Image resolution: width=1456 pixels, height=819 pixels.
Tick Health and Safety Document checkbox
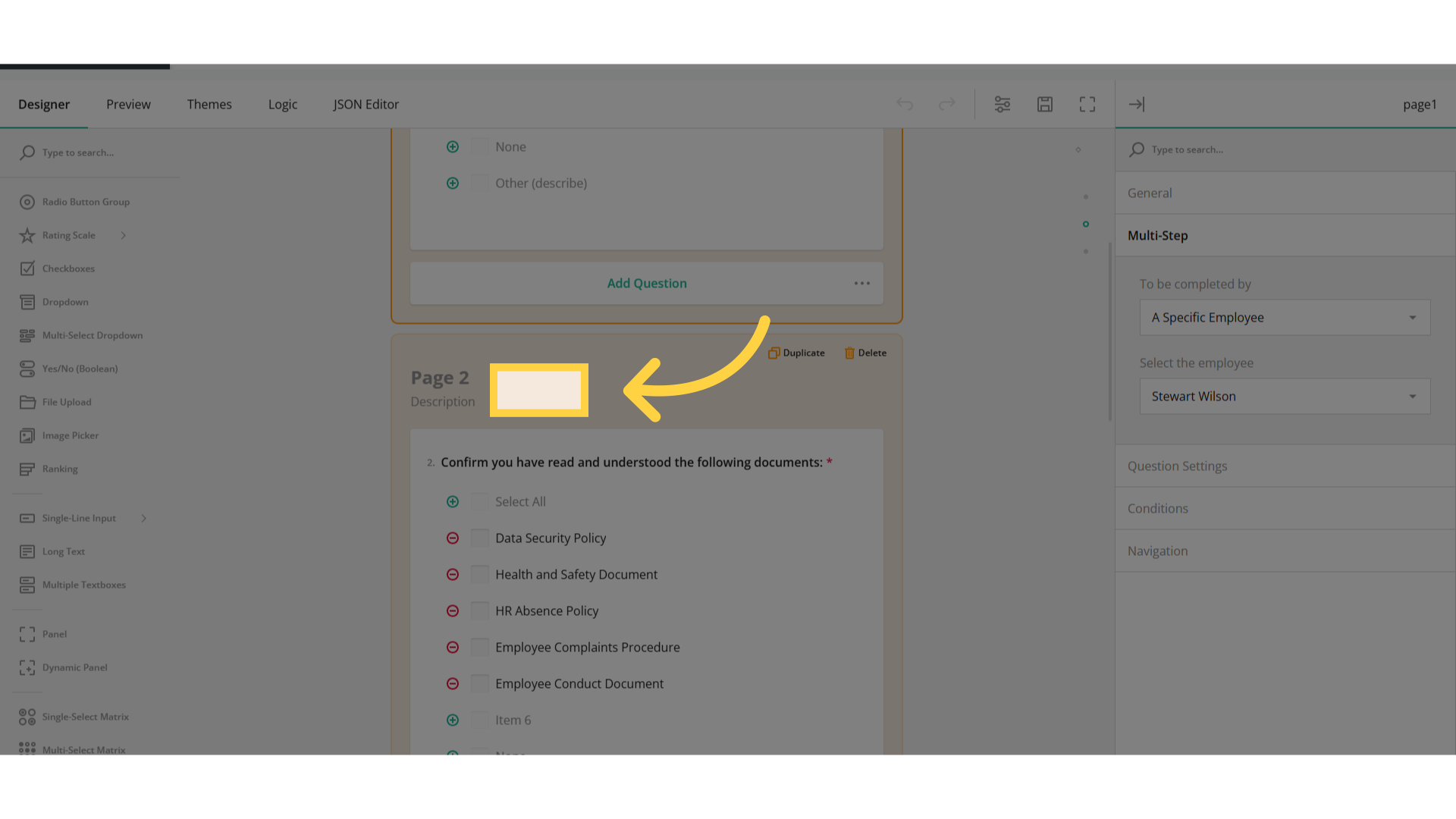[x=480, y=574]
